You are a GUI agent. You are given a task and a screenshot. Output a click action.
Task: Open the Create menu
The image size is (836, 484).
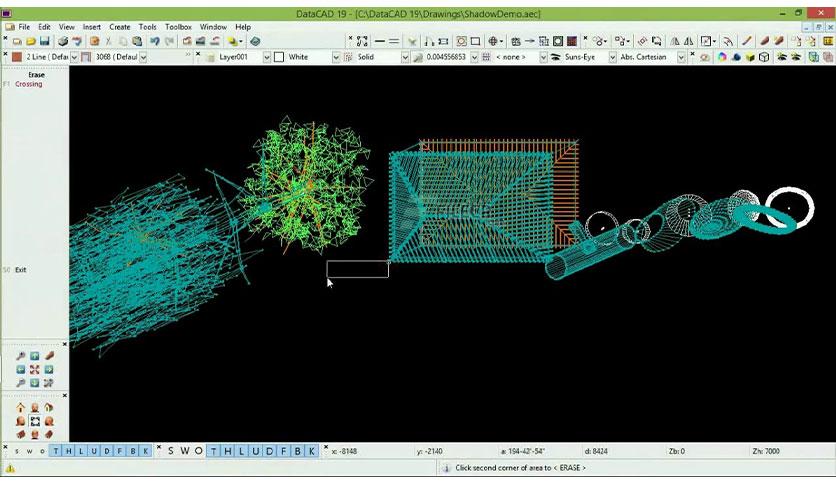coord(119,27)
